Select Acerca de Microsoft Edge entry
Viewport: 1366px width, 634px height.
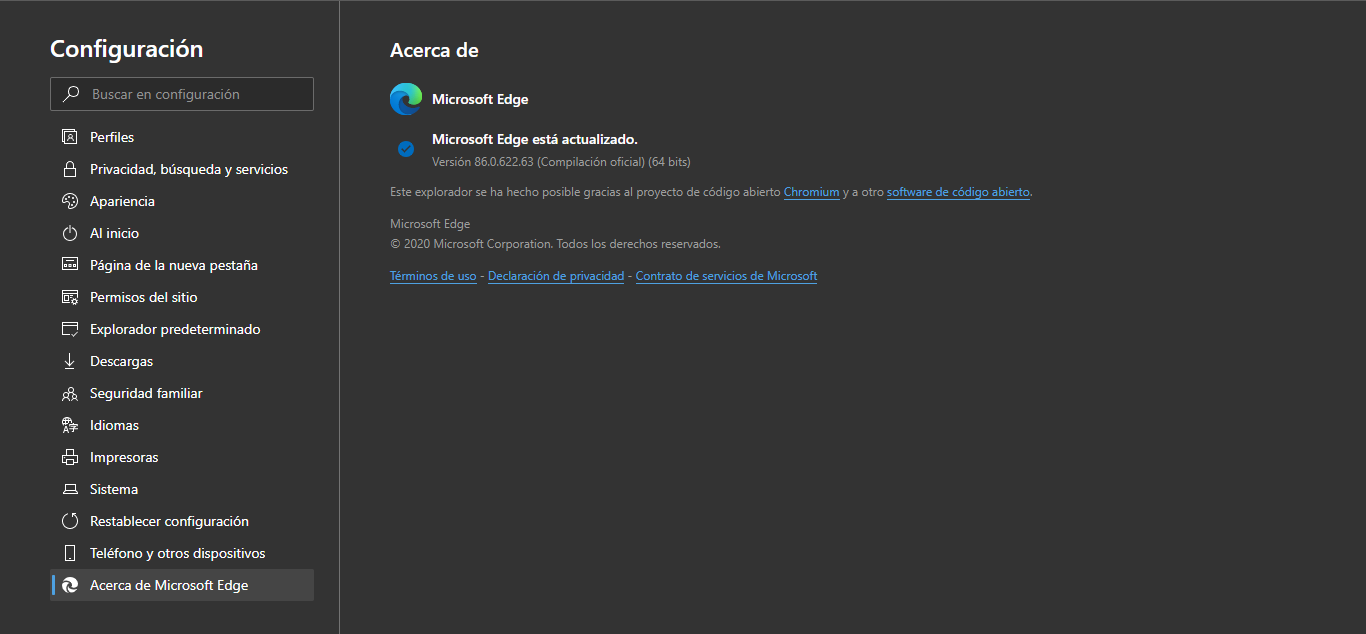point(182,585)
